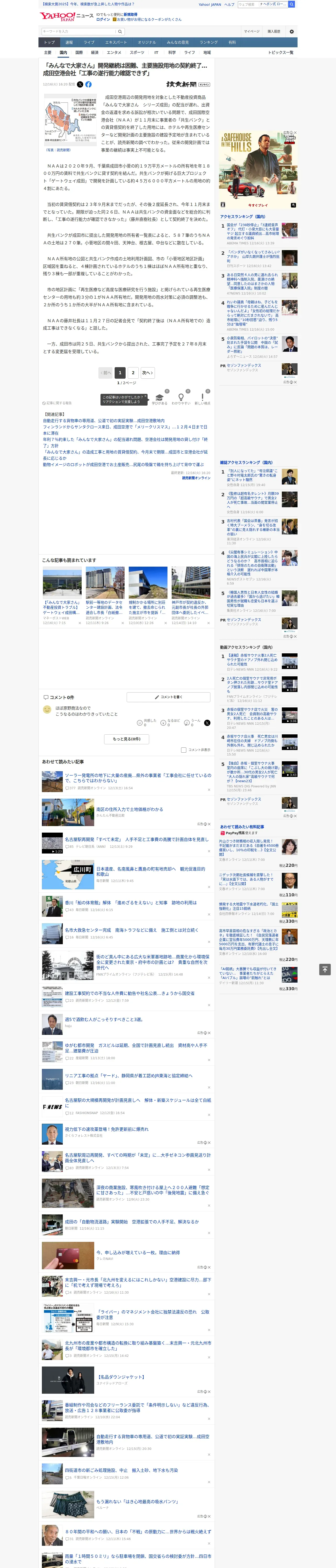Select the エキスパート tab
Viewport: 336px width, 1568px height.
116,43
